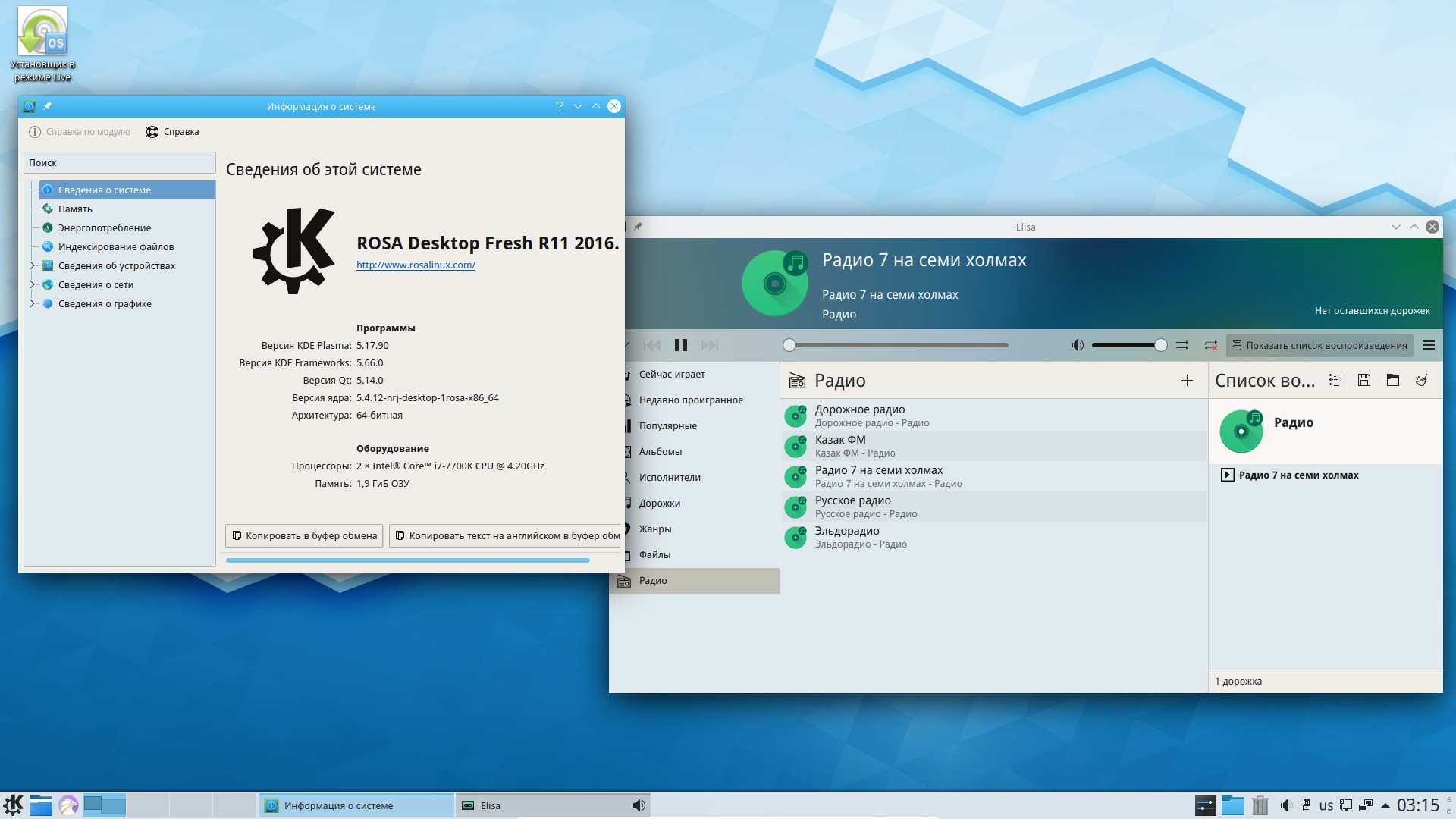Expand the Сведения об устройствах tree item
1456x819 pixels.
pos(33,265)
